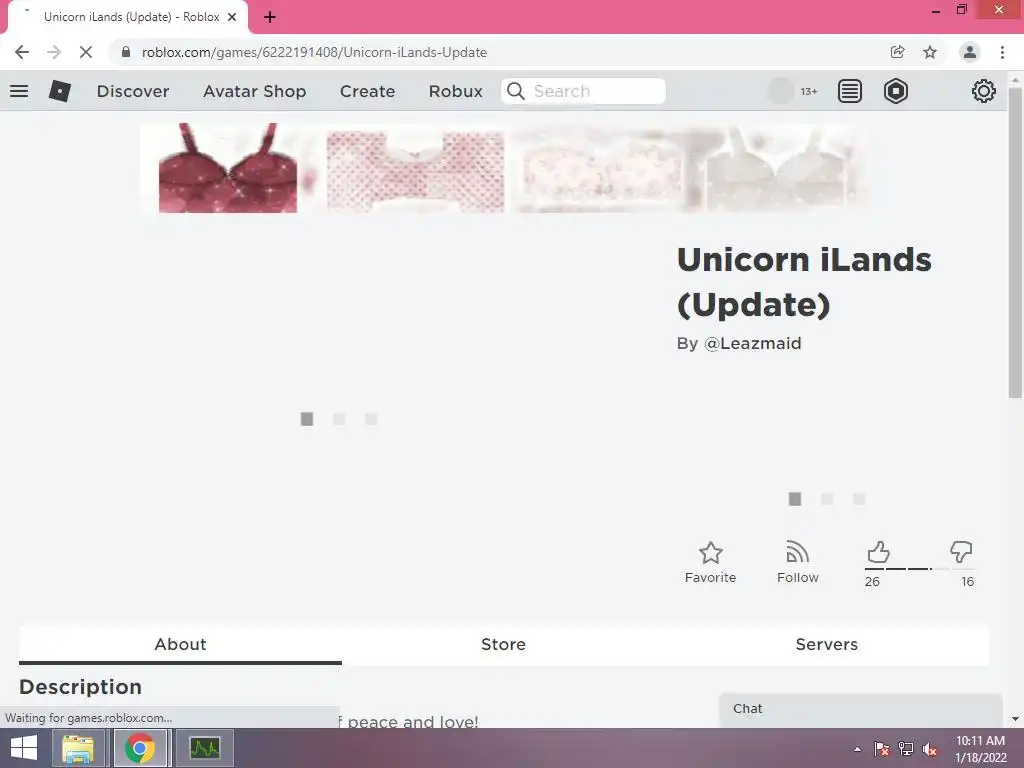
Task: Click the Favorite star icon
Action: (x=711, y=553)
